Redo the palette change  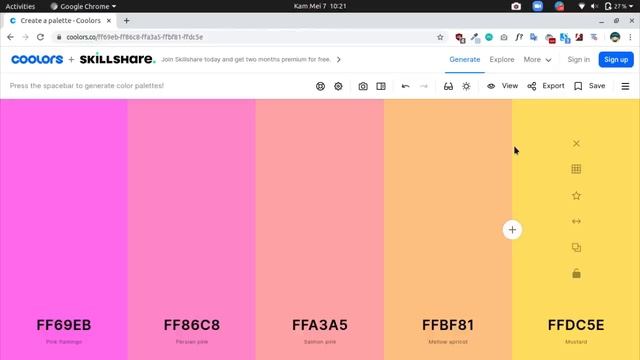tap(424, 86)
